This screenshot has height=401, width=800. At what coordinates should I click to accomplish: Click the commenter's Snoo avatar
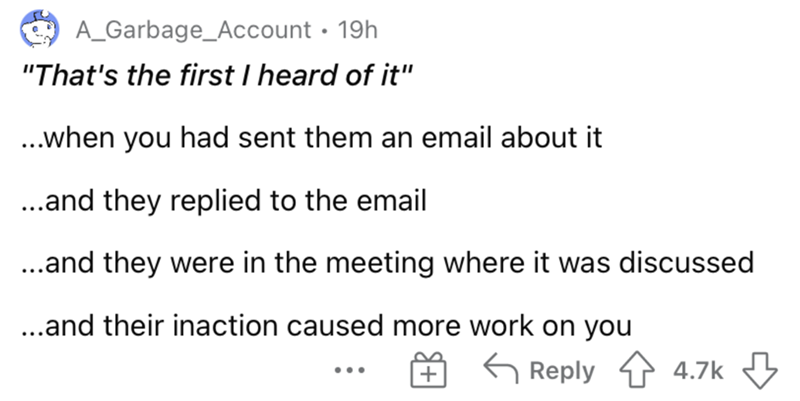(x=36, y=33)
